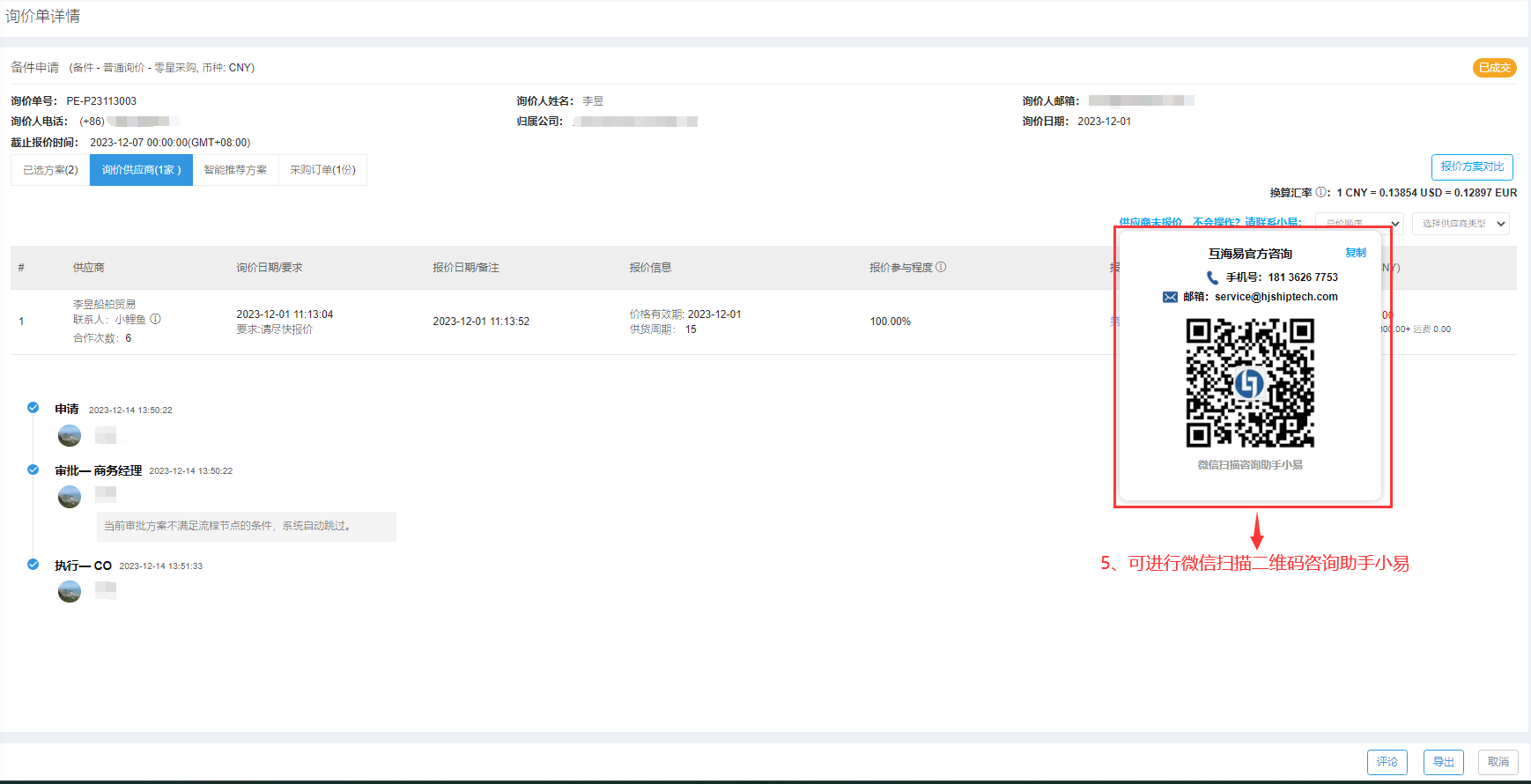Click the avatar under the 执行—CO step
The height and width of the screenshot is (784, 1531).
coord(70,591)
